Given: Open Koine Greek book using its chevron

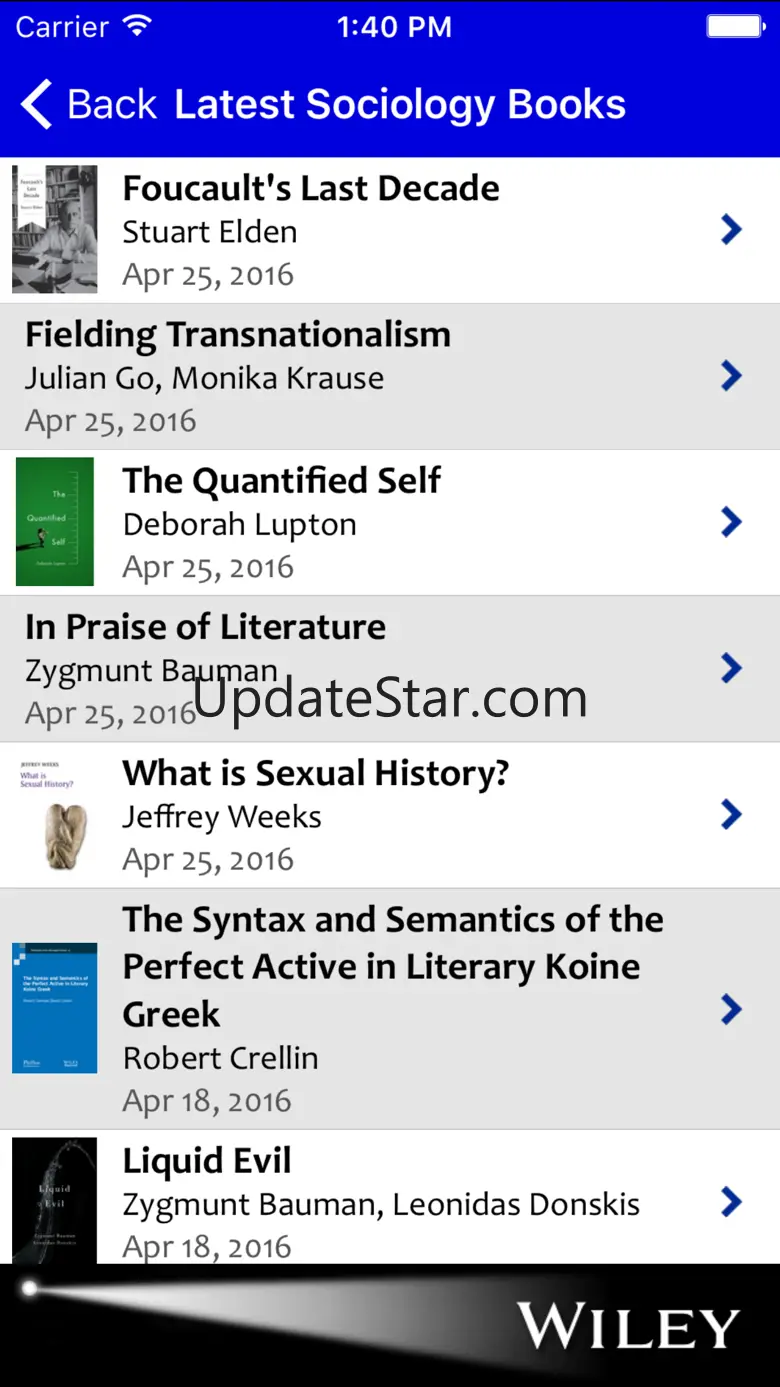Looking at the screenshot, I should coord(731,1009).
